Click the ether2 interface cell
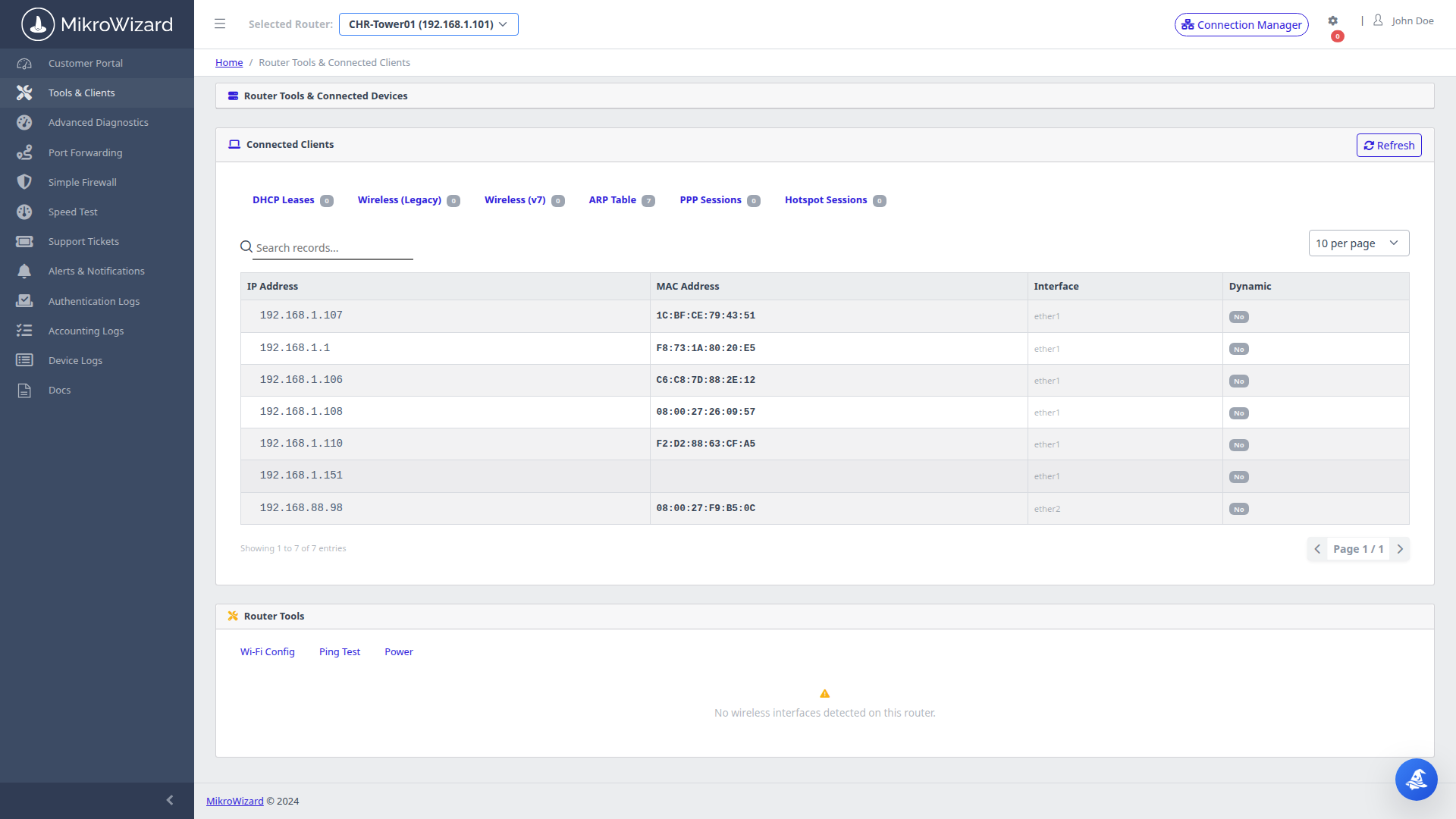 coord(1125,509)
